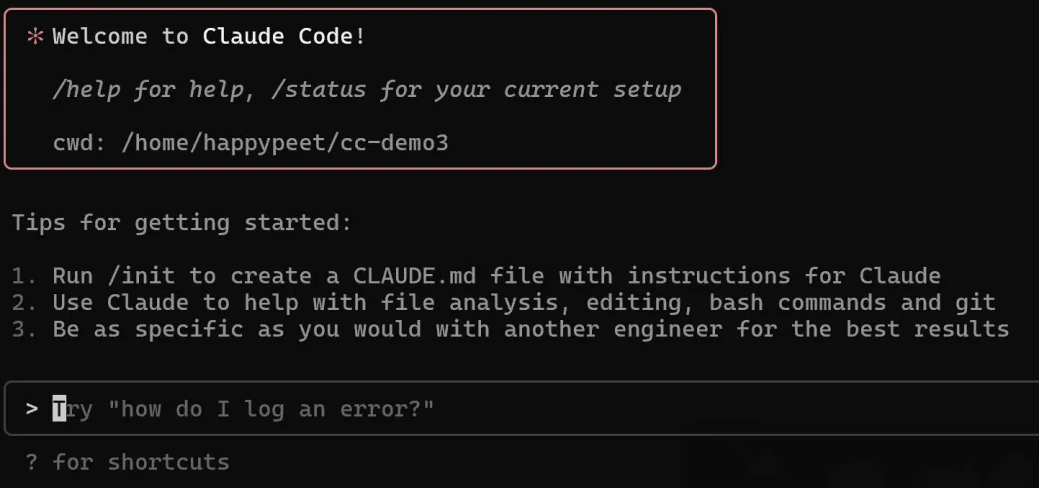Click the prompt arrow in input box
The height and width of the screenshot is (488, 1039).
[32, 409]
